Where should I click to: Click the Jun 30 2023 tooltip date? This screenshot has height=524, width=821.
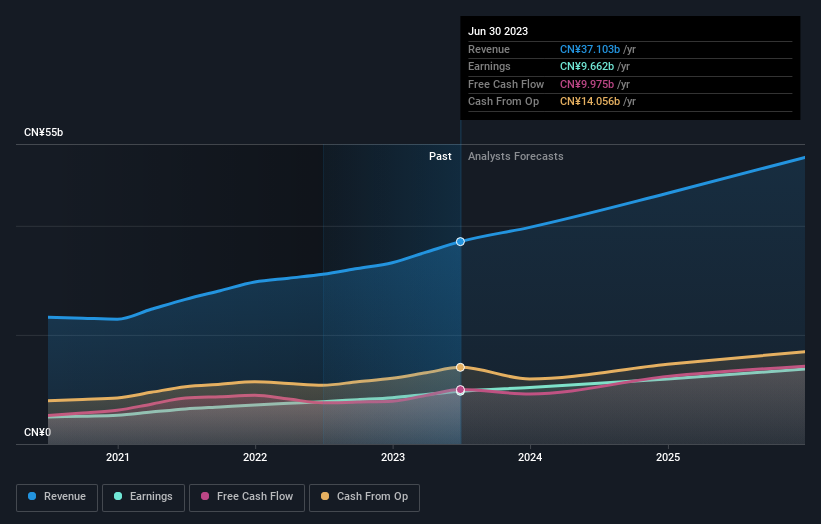[x=498, y=31]
